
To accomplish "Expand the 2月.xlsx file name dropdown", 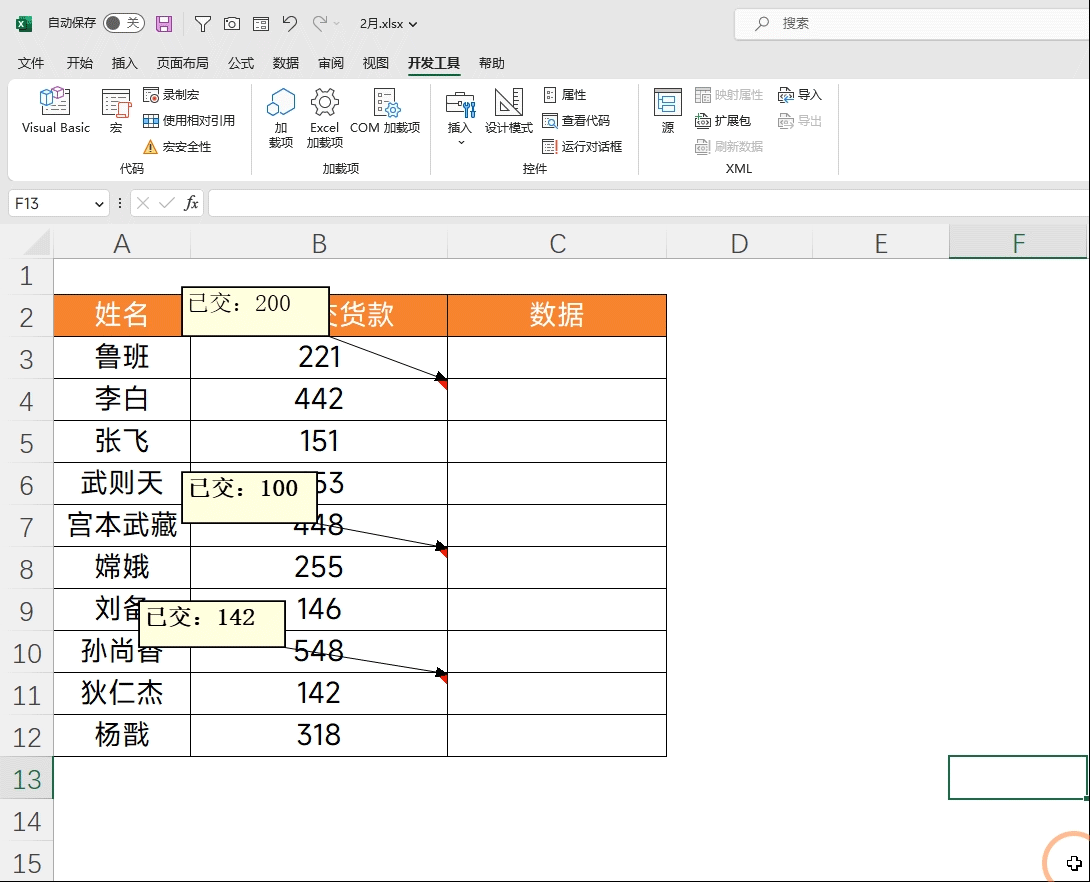I will [x=413, y=24].
